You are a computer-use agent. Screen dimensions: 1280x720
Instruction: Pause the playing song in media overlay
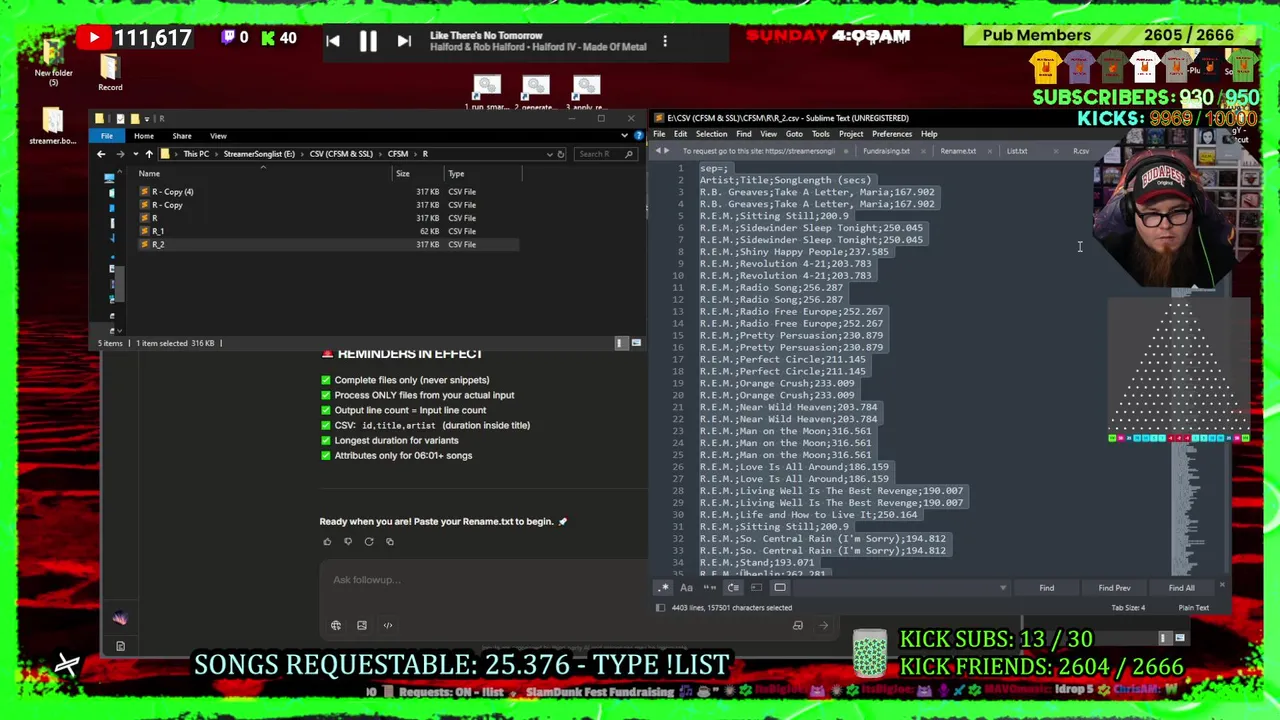coord(368,41)
